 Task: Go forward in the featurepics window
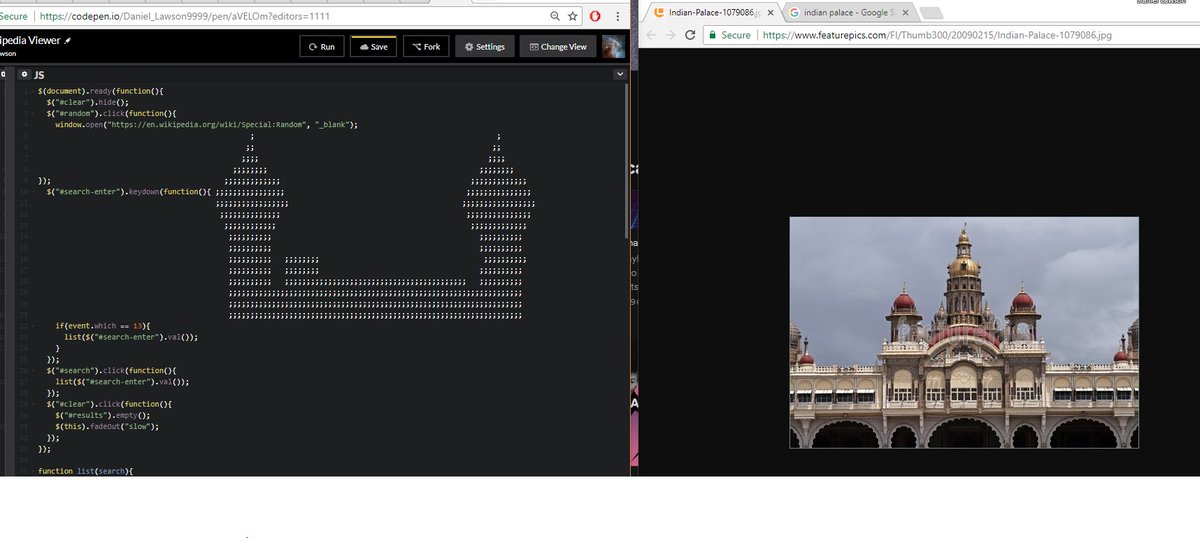click(x=670, y=34)
